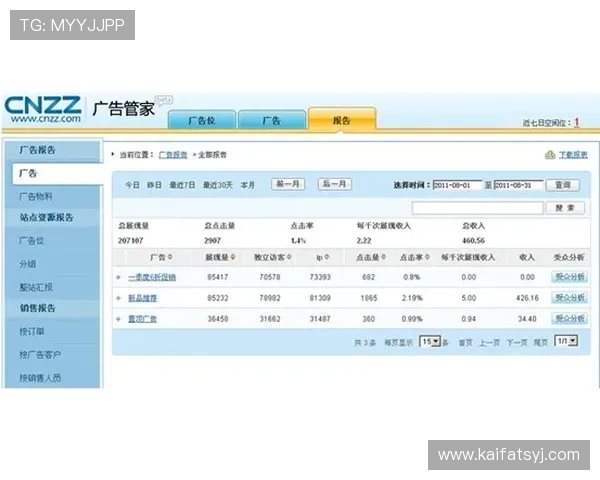
Task: Open the 新品推荐 ad link
Action: point(142,298)
